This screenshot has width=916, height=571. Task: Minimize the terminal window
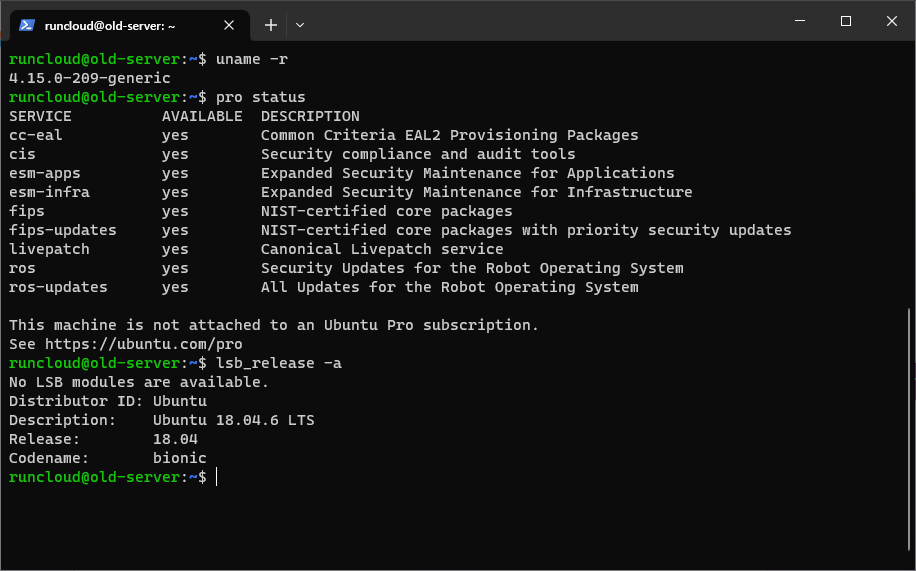[x=800, y=21]
